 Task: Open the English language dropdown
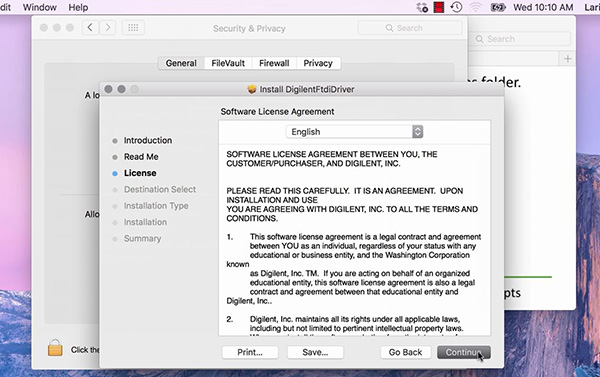pos(354,132)
